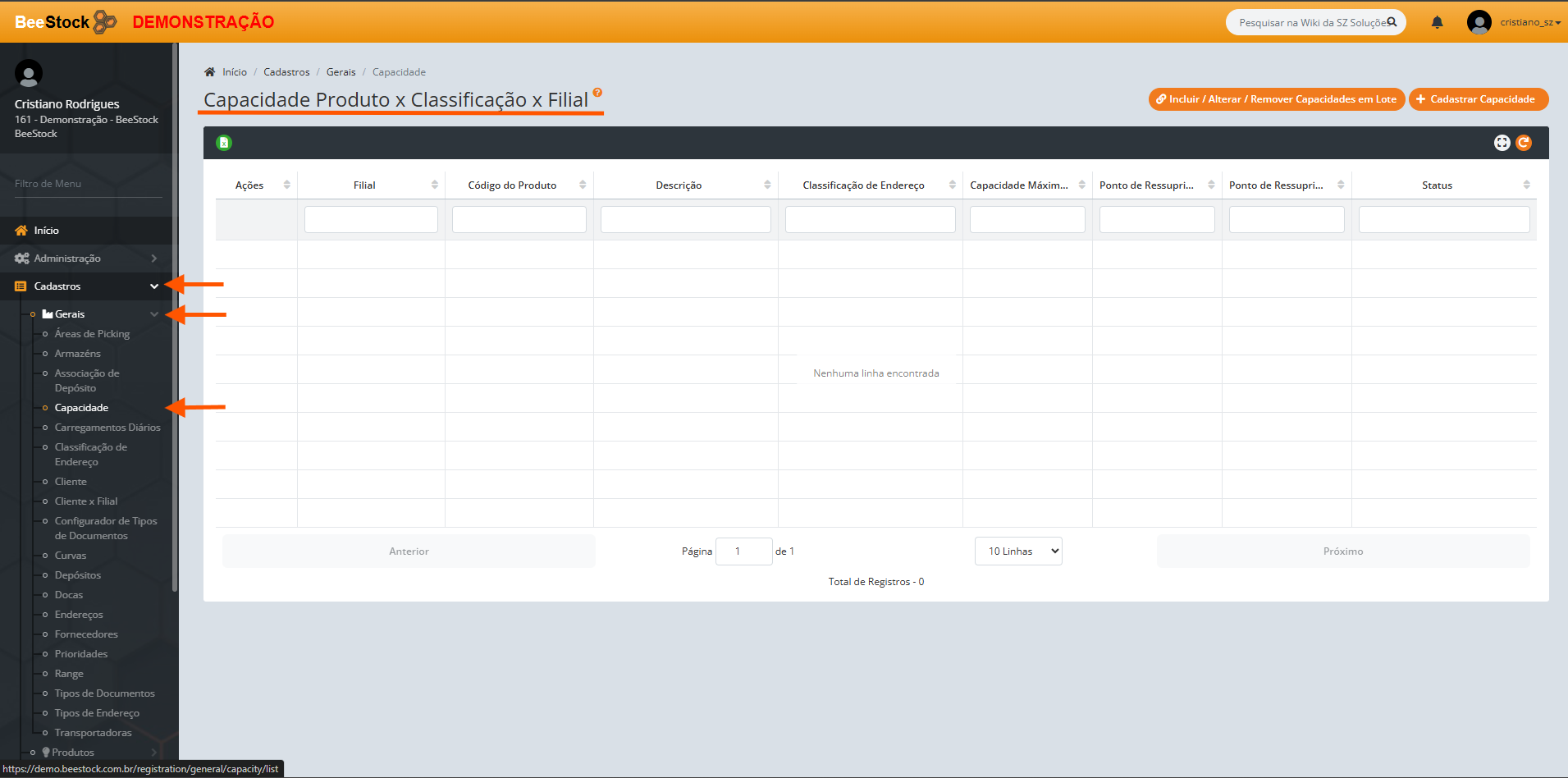Open the notifications bell icon
Image resolution: width=1568 pixels, height=778 pixels.
[1437, 22]
